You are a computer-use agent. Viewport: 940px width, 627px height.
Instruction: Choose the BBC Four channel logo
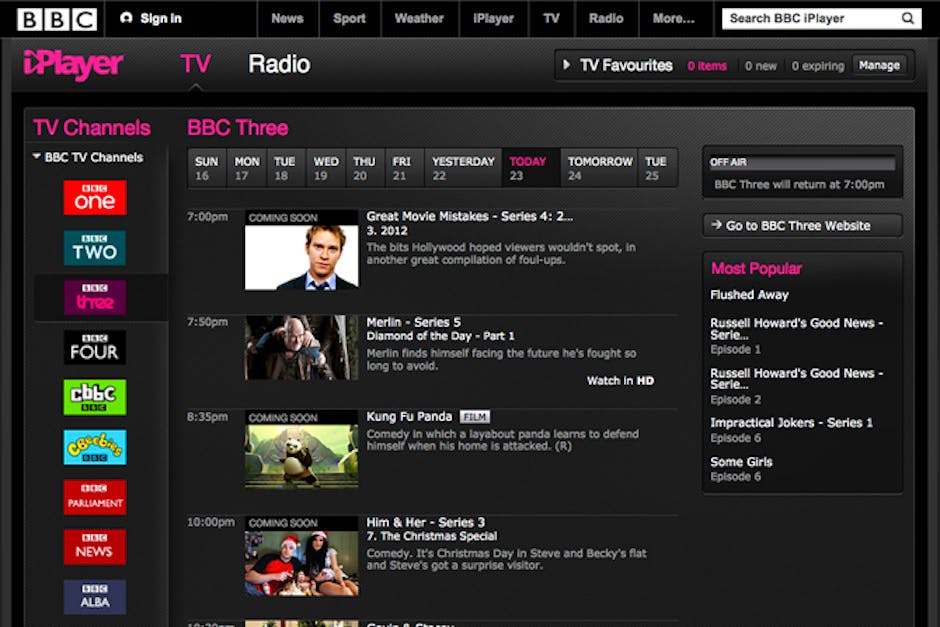coord(95,347)
